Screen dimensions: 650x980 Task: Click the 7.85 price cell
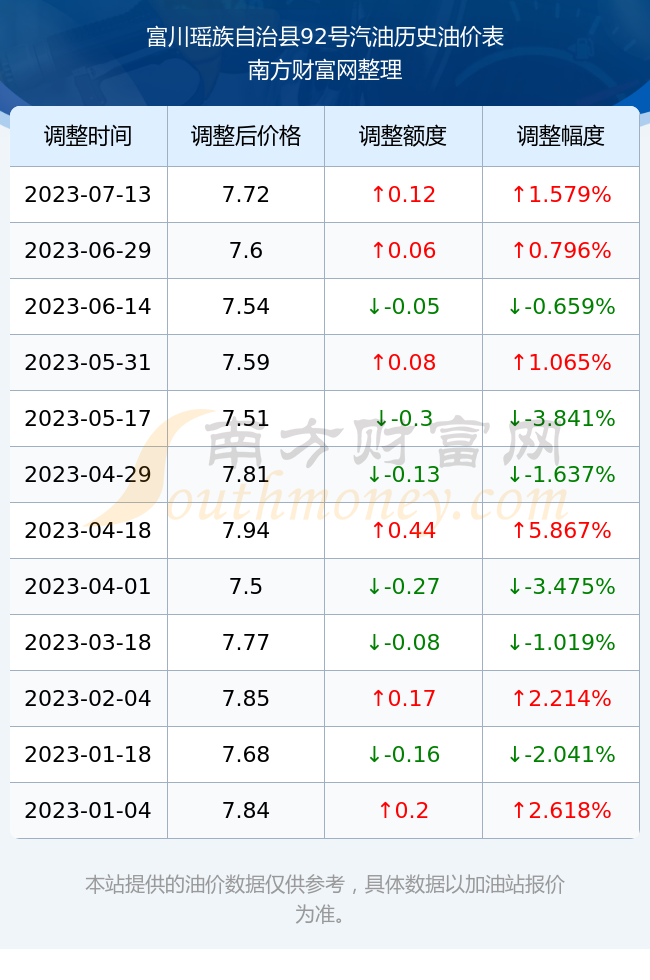click(246, 698)
